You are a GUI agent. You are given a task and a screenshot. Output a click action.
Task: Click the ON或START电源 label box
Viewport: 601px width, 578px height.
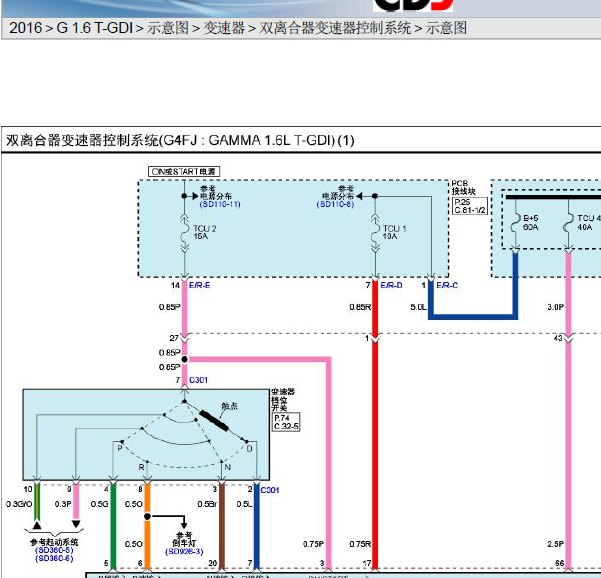(184, 171)
